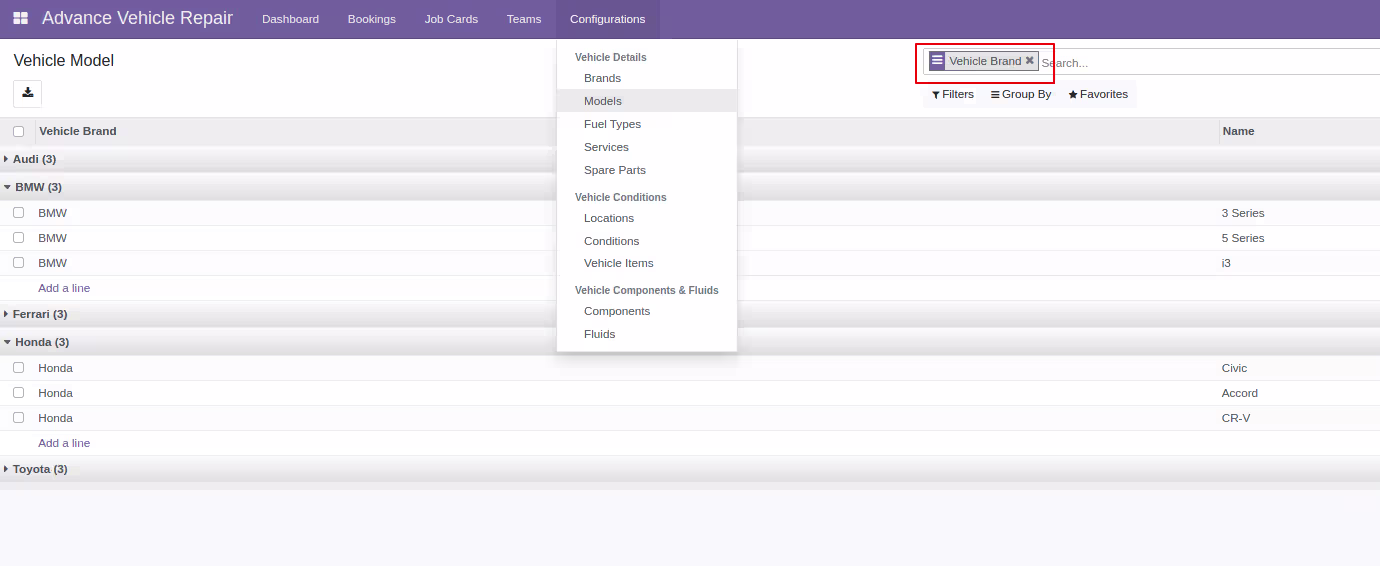Check the Honda Civic row checkbox

(x=18, y=367)
